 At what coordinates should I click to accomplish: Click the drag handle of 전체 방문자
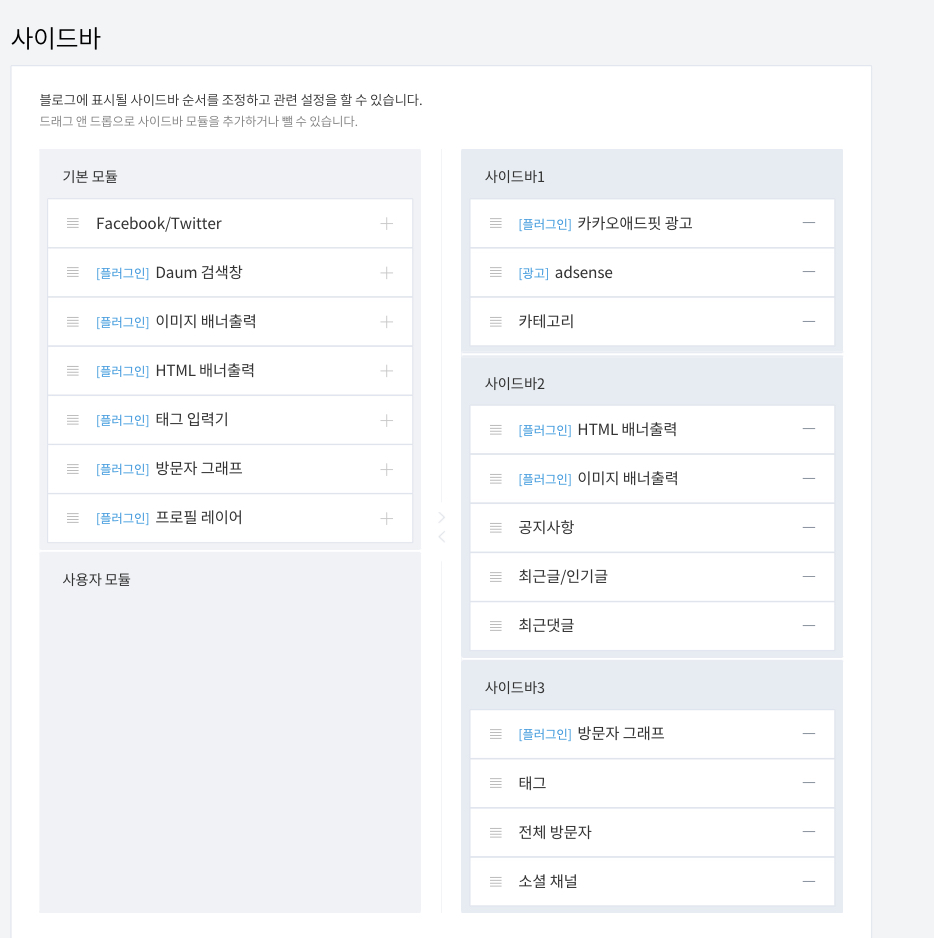[495, 832]
